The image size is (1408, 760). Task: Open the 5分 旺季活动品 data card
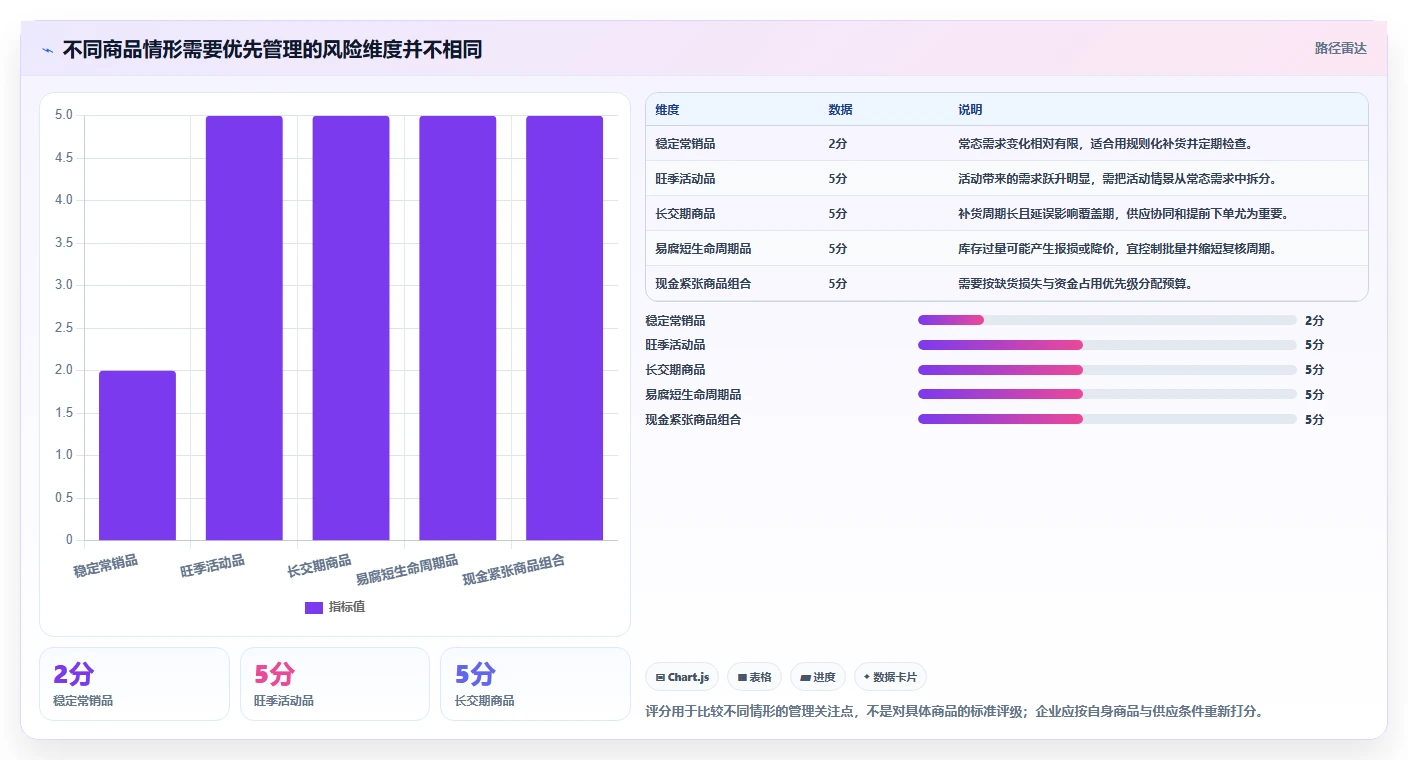pos(335,684)
